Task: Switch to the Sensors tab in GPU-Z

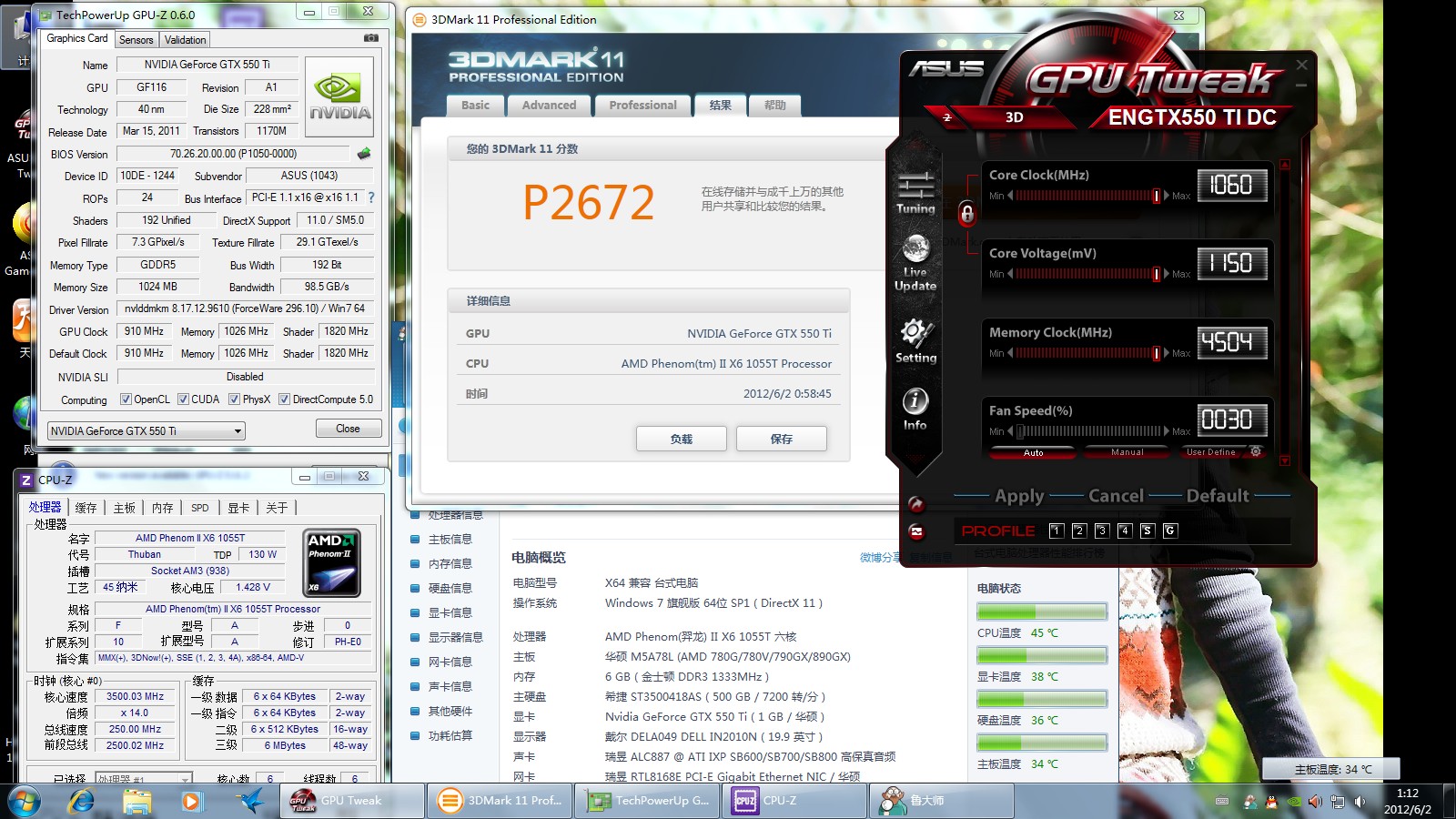Action: coord(136,40)
